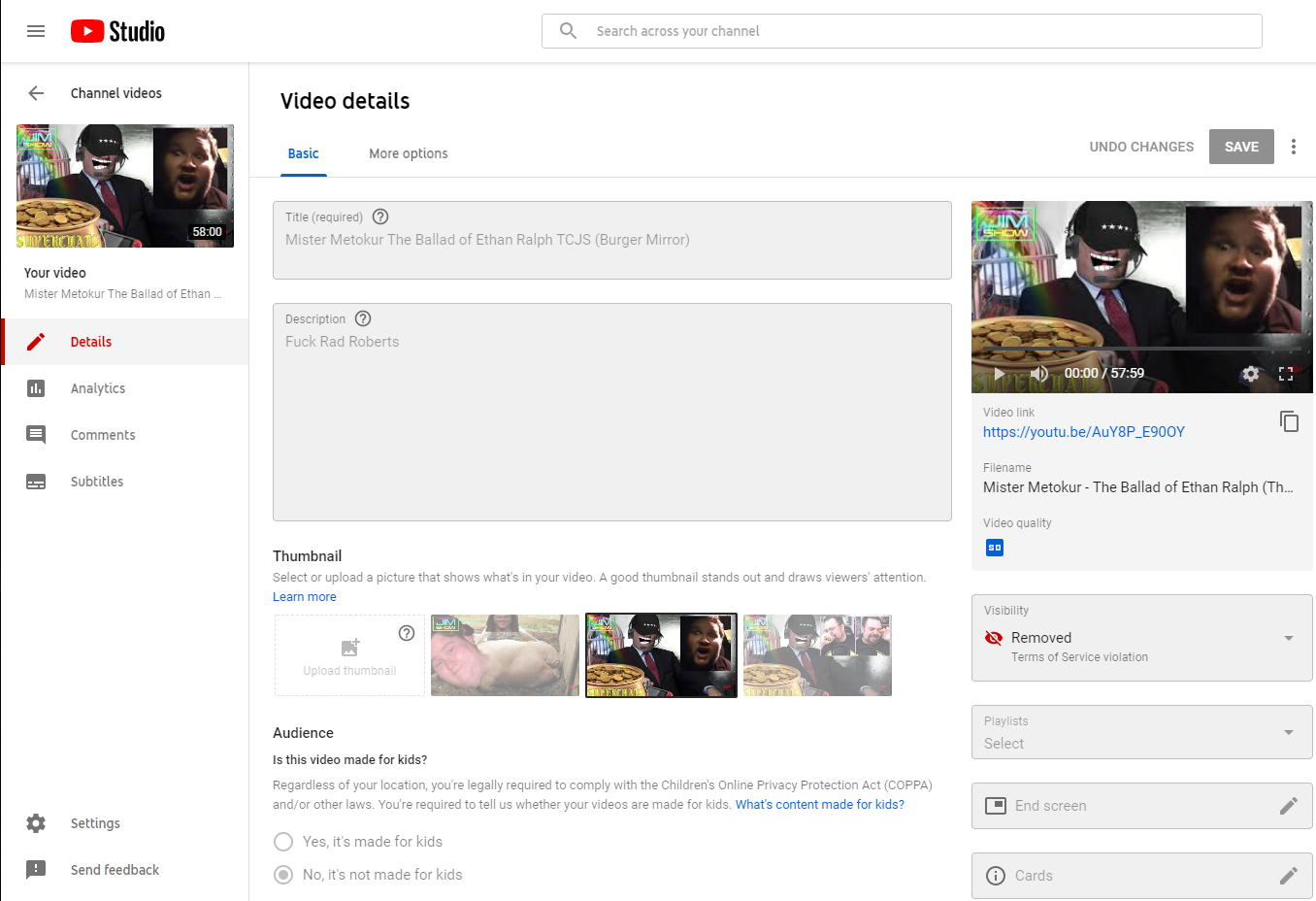Image resolution: width=1316 pixels, height=901 pixels.
Task: Select the second highlighted thumbnail
Action: (661, 655)
